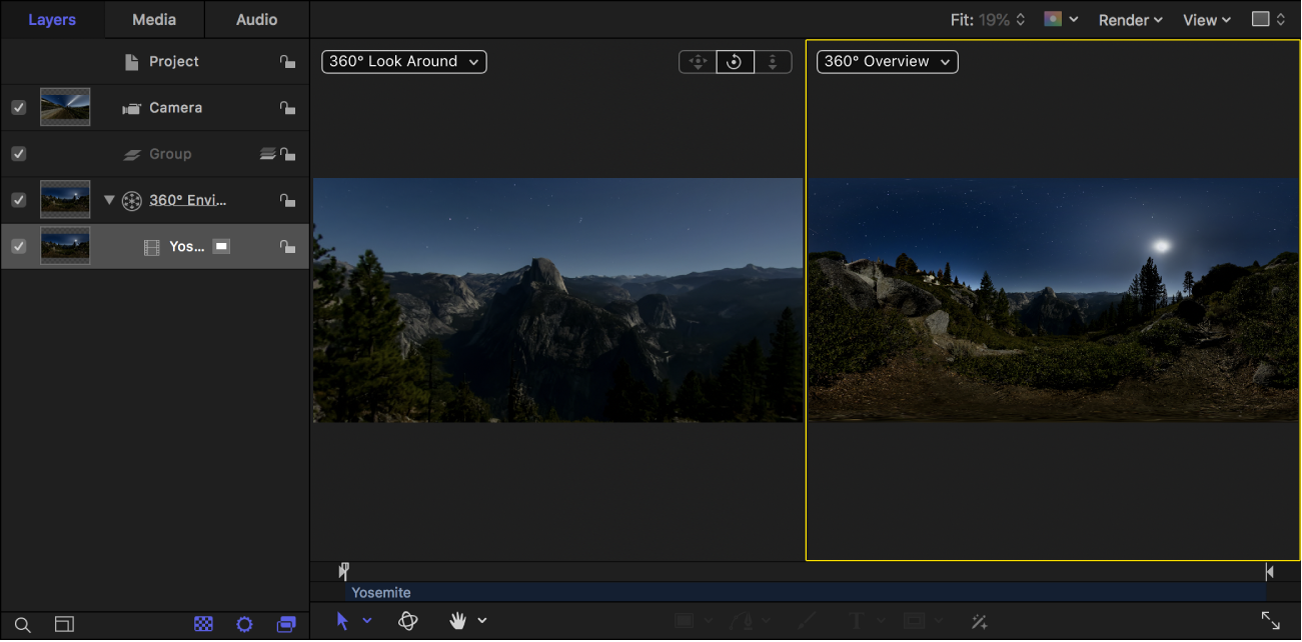1302x642 pixels.
Task: Click the camera Pan control above the canvas
Action: point(697,62)
